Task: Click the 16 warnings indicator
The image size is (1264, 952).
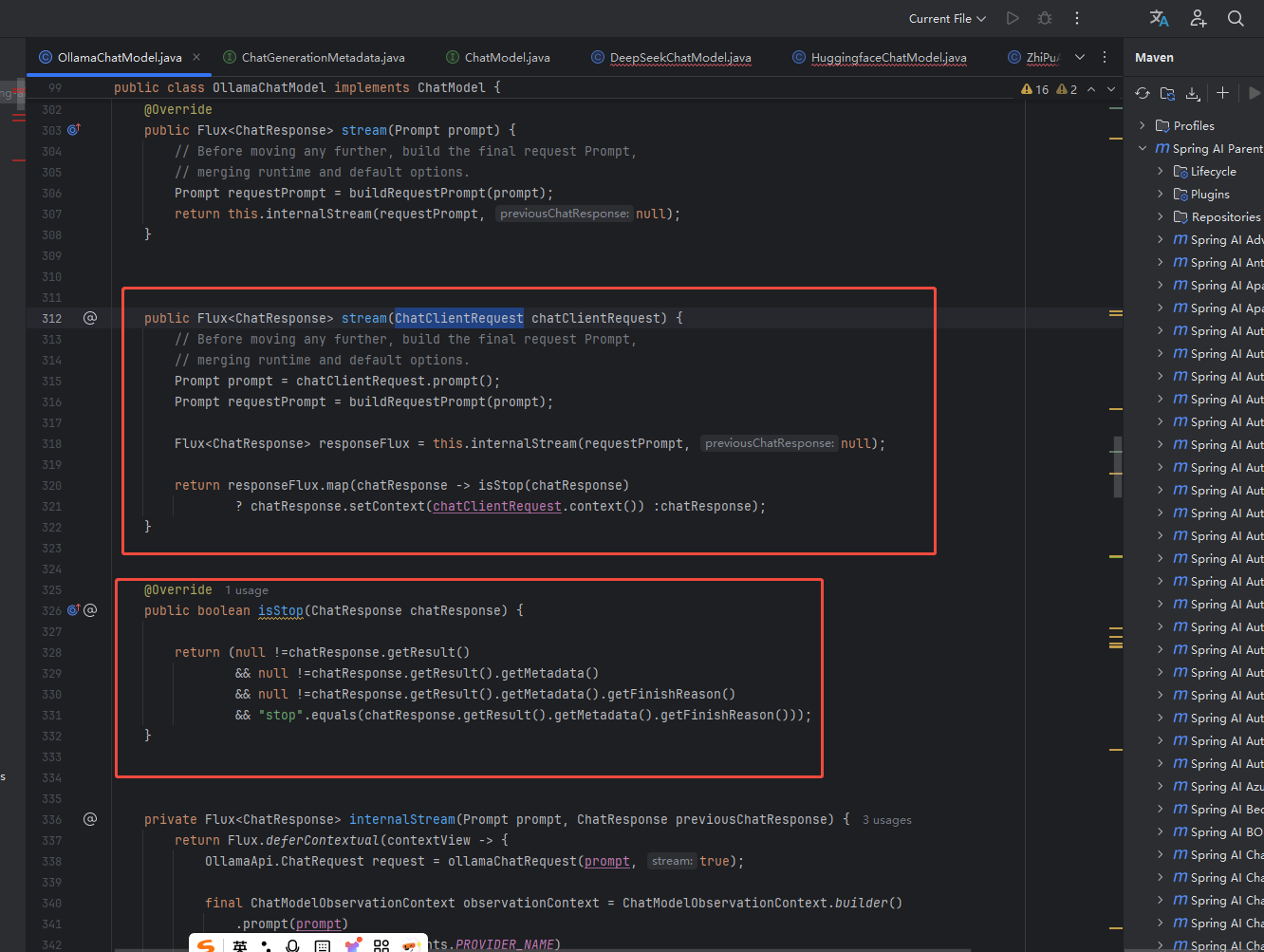Action: [1035, 89]
